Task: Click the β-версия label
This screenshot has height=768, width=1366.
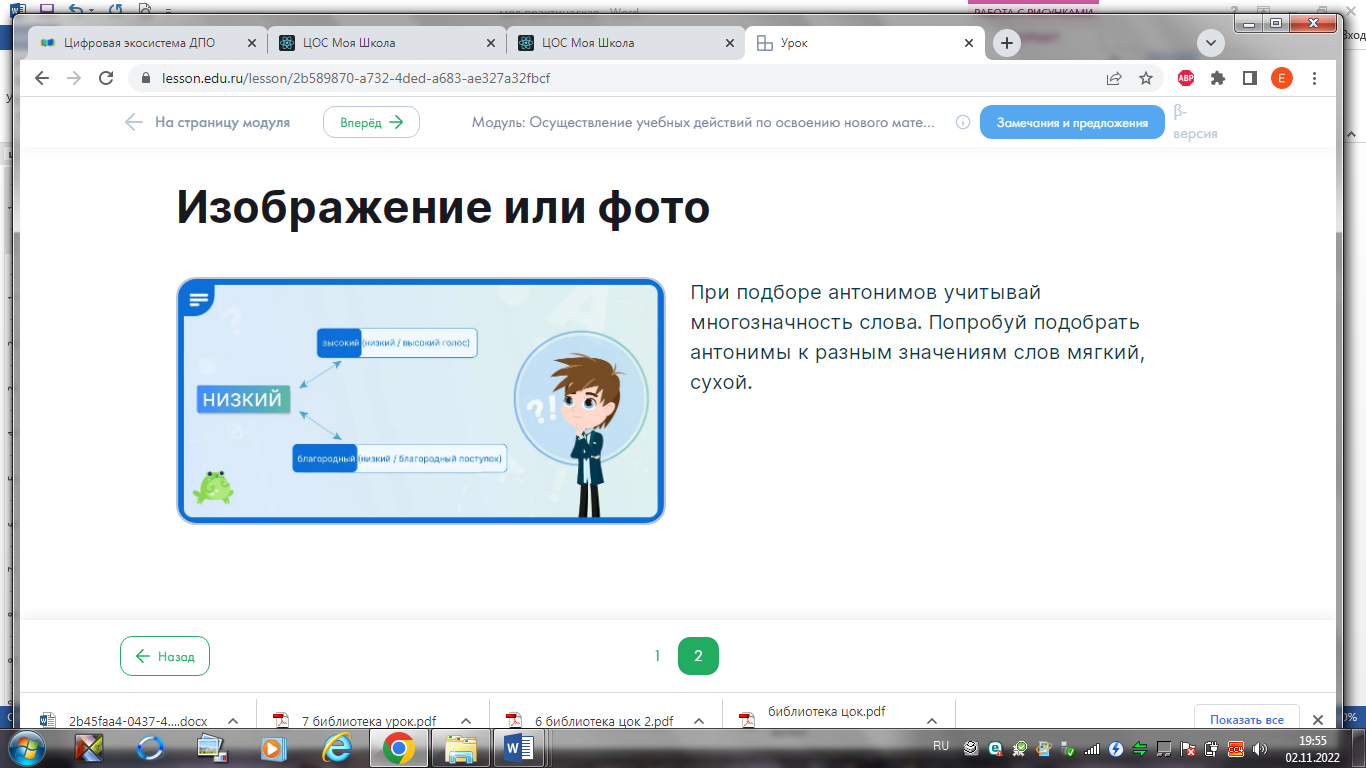Action: (1195, 122)
